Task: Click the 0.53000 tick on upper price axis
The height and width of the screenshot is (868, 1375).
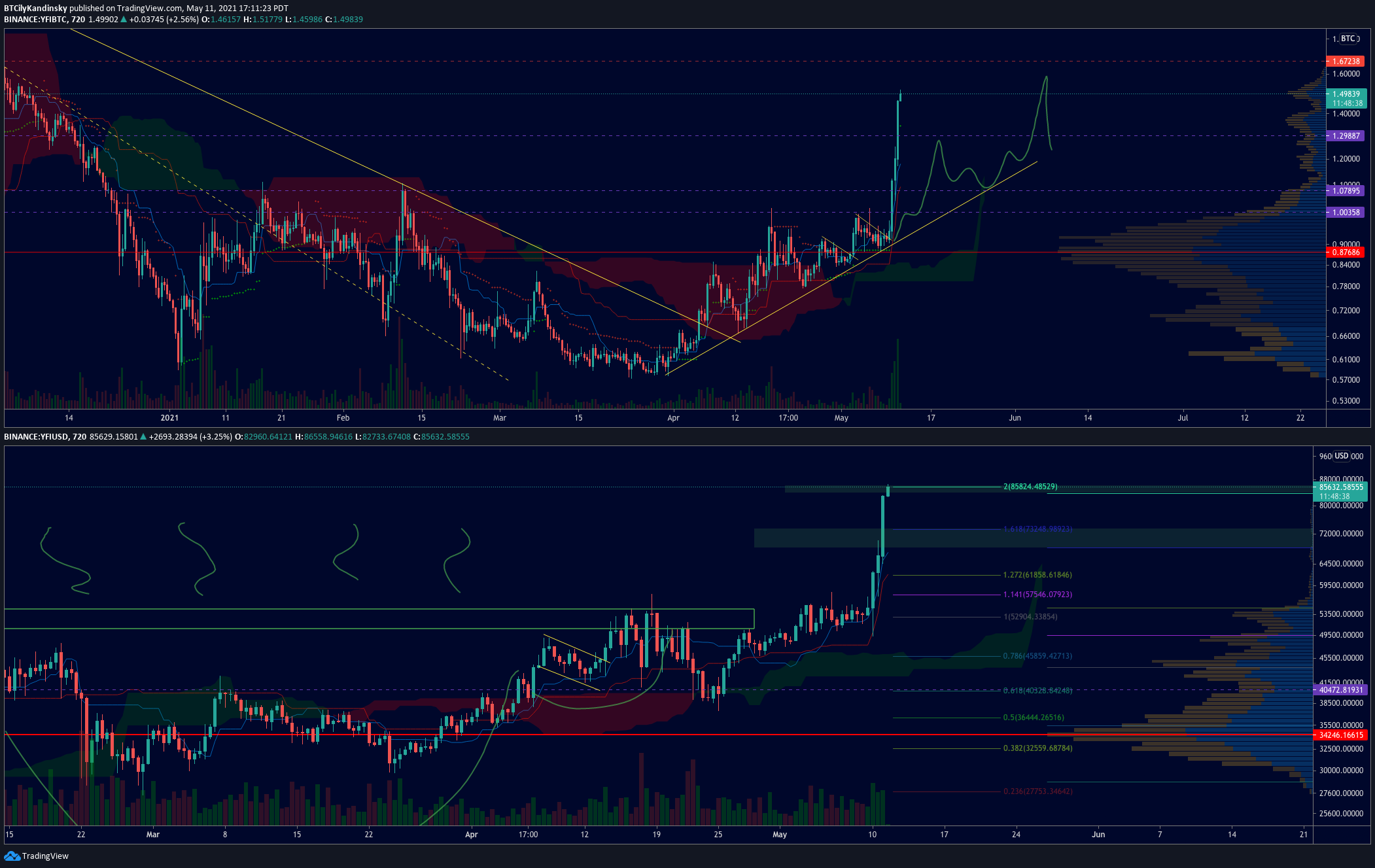Action: [1346, 401]
